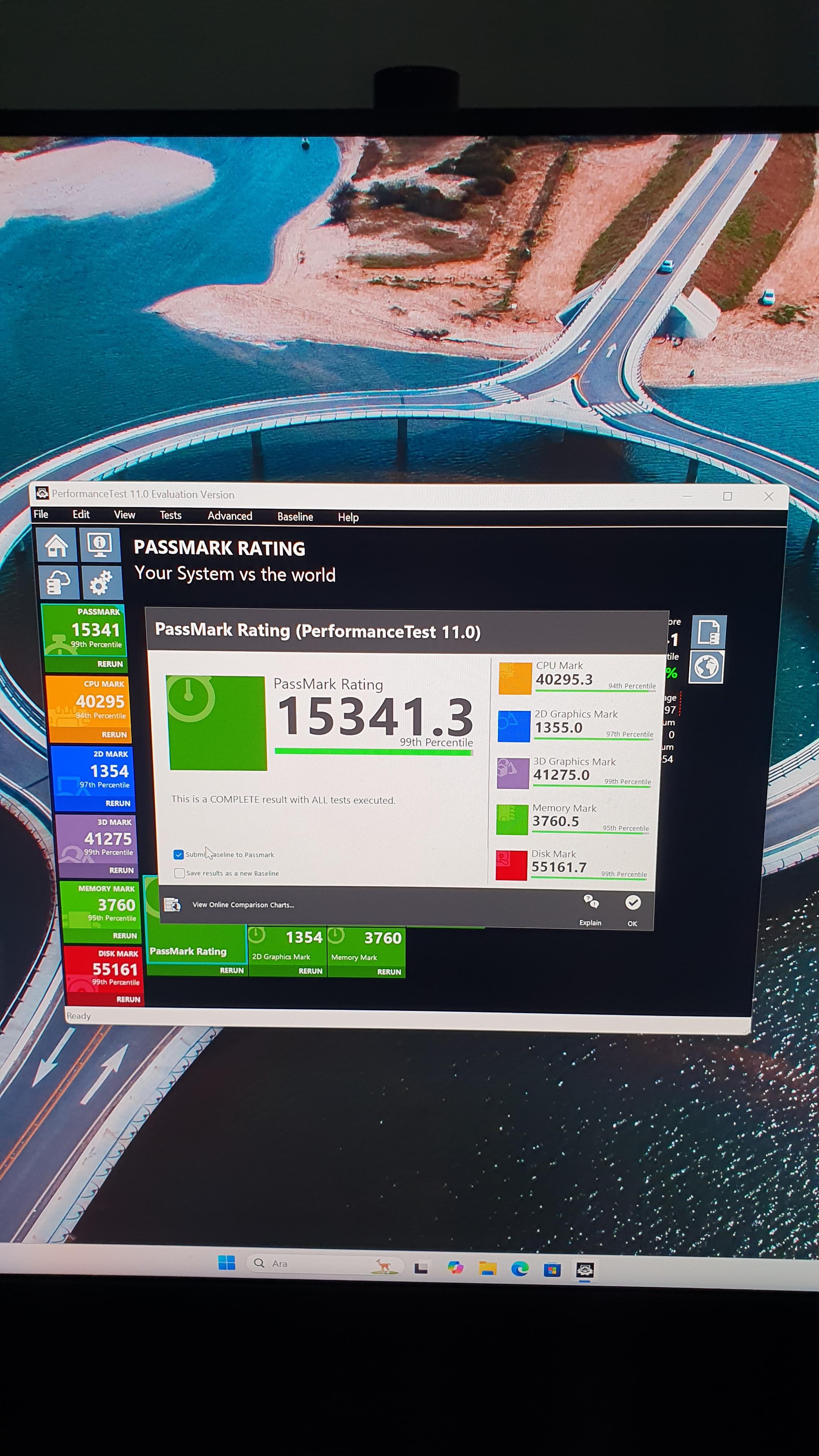Click View Online Comparison Charts link
This screenshot has width=819, height=1456.
pyautogui.click(x=243, y=904)
